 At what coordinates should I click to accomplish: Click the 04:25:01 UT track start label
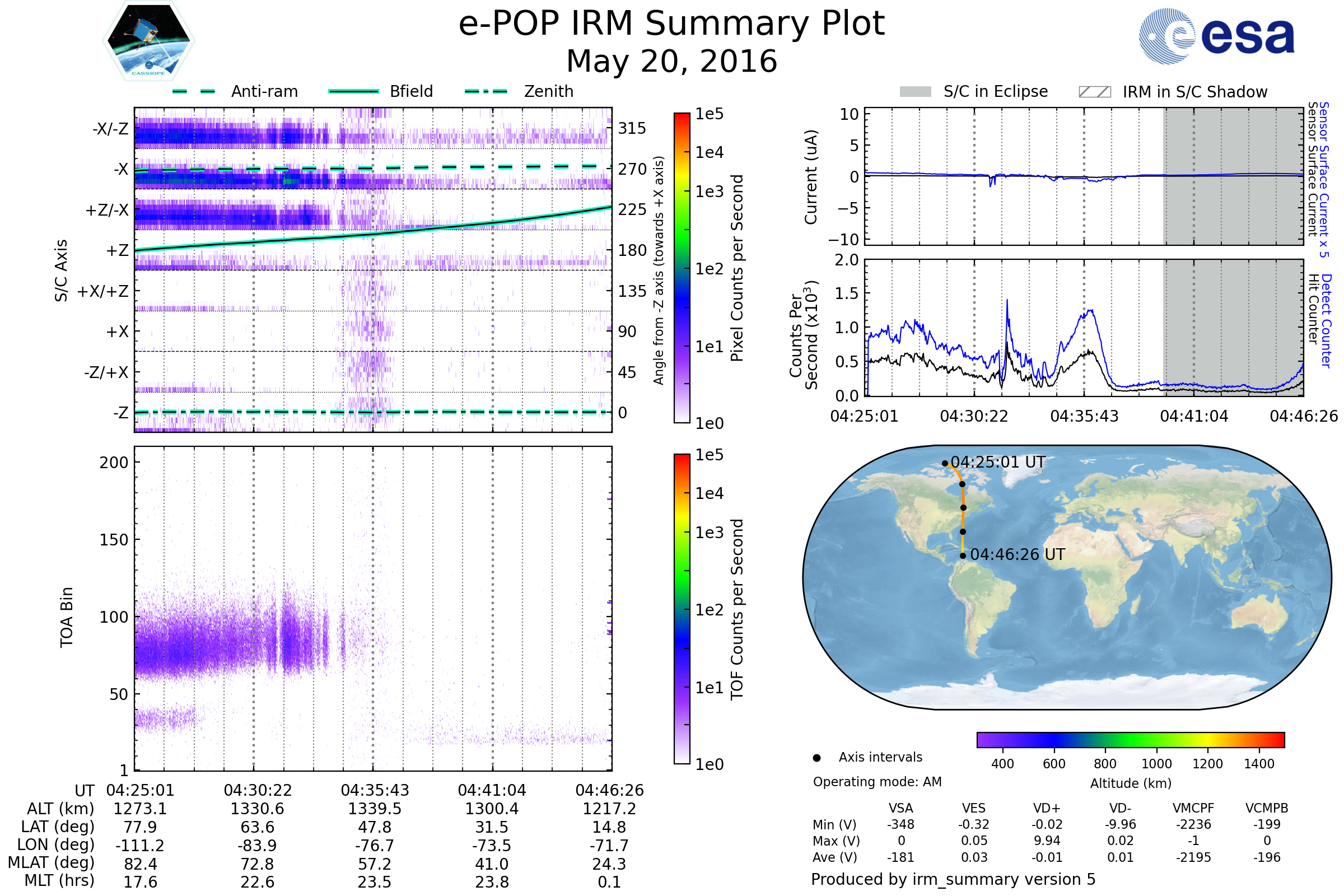point(998,463)
